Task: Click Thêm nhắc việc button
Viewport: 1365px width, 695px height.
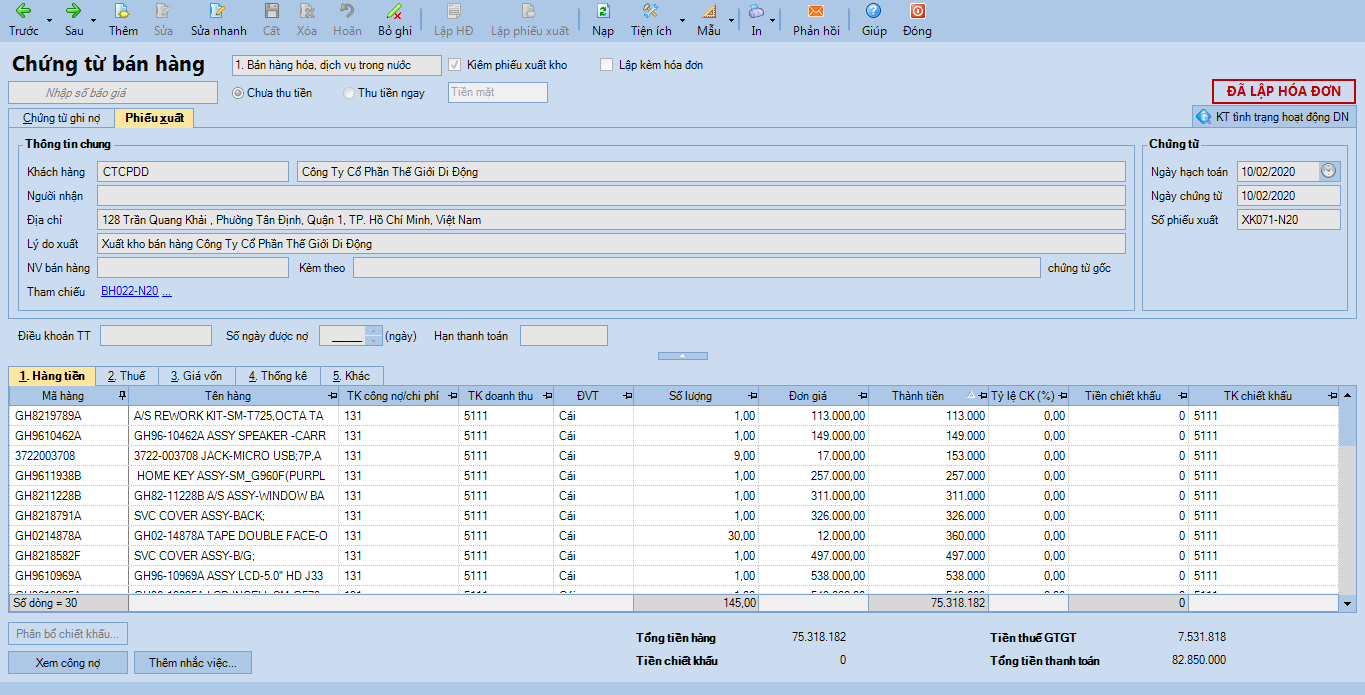Action: pos(193,662)
